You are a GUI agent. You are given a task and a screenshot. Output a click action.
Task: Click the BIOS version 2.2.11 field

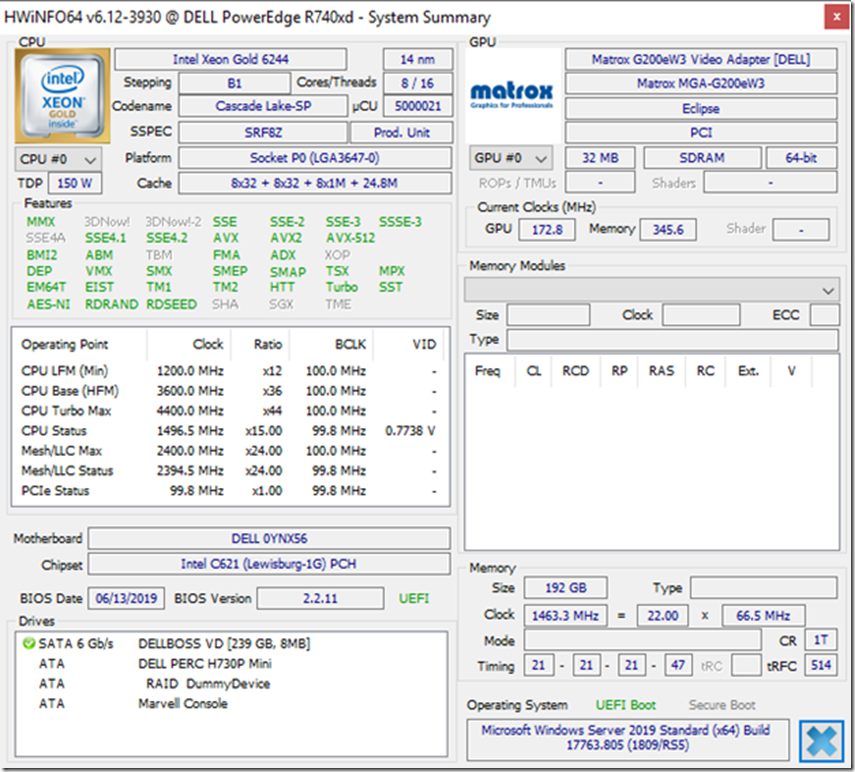point(320,598)
